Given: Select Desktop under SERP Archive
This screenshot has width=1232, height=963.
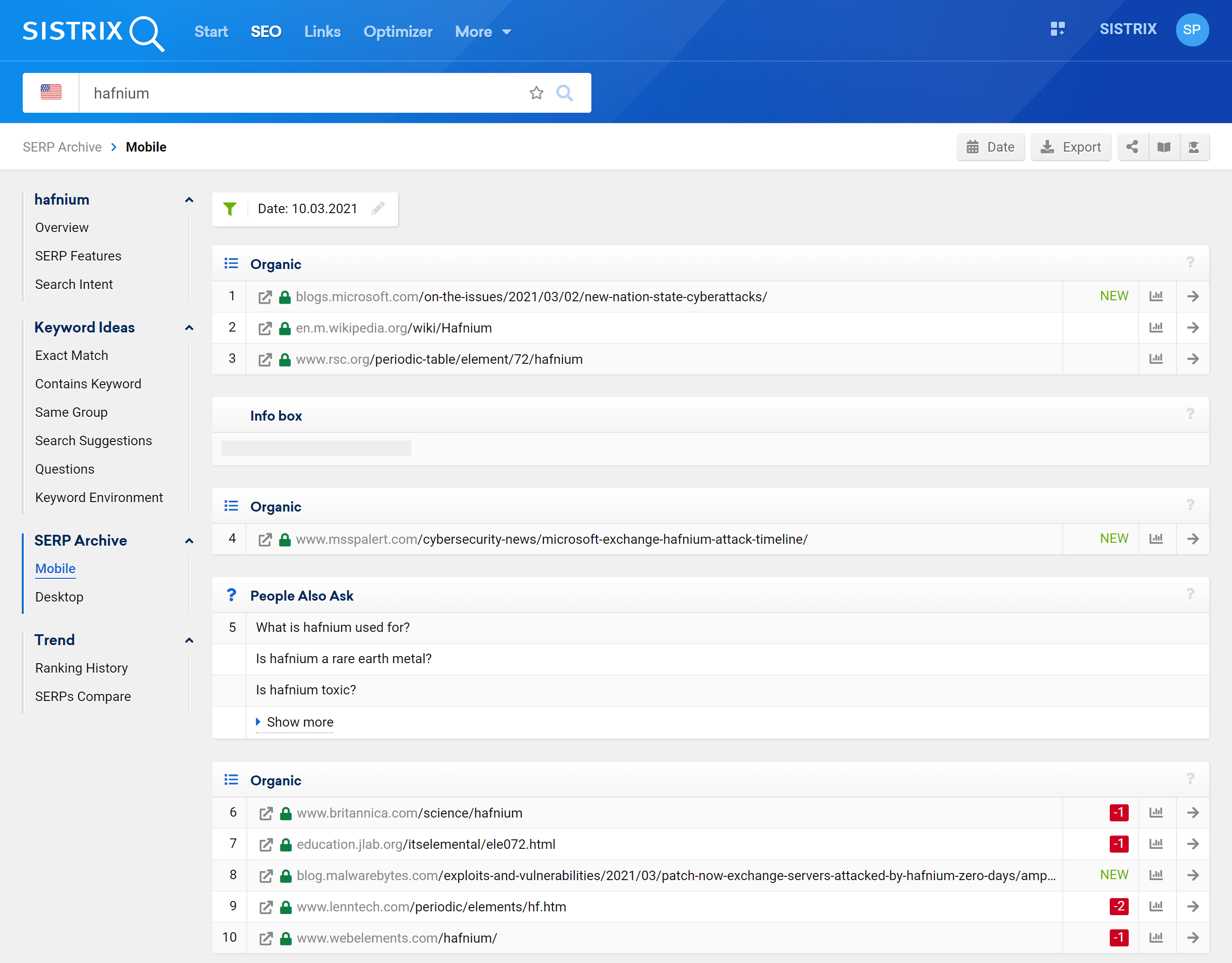Looking at the screenshot, I should 59,597.
